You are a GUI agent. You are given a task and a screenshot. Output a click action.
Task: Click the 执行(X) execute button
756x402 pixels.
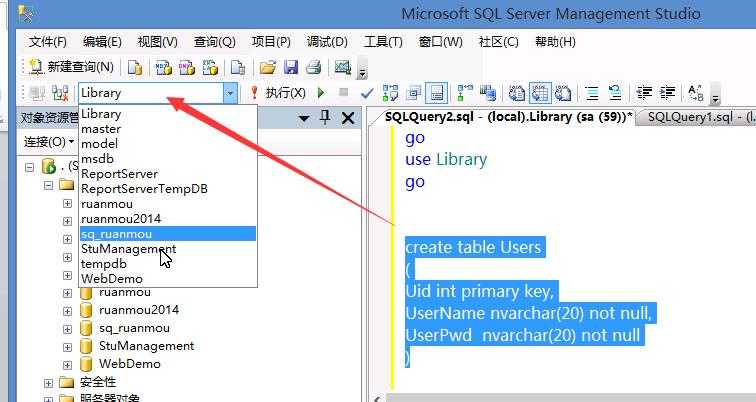point(279,93)
